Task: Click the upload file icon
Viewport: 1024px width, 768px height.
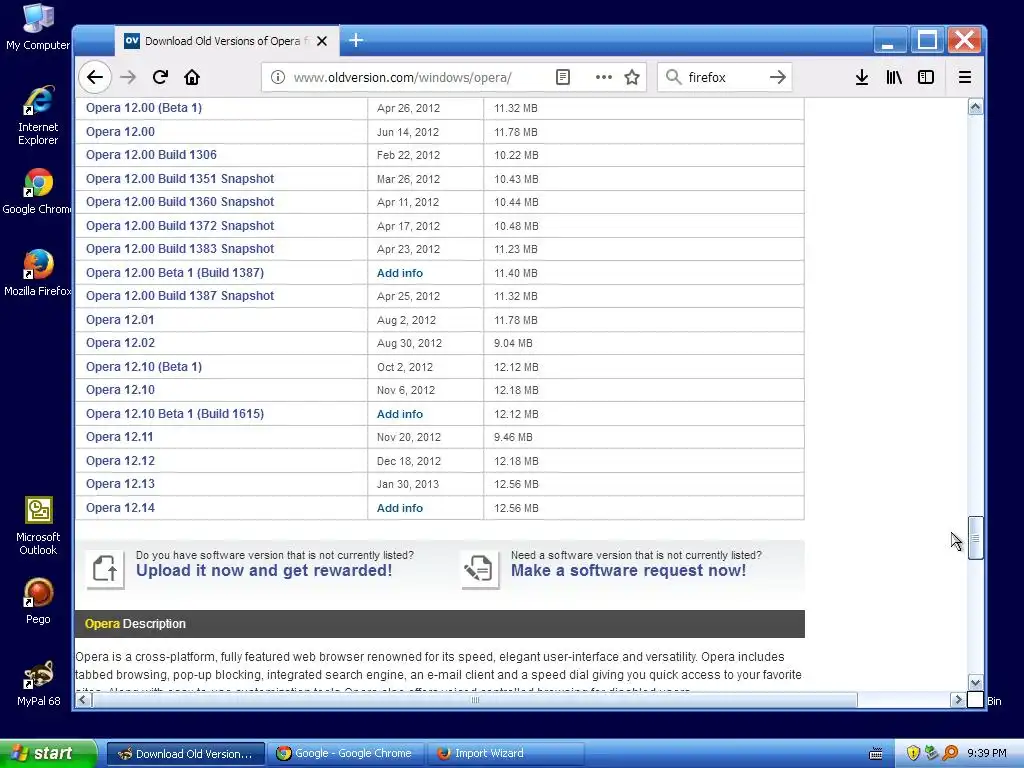Action: click(x=105, y=569)
